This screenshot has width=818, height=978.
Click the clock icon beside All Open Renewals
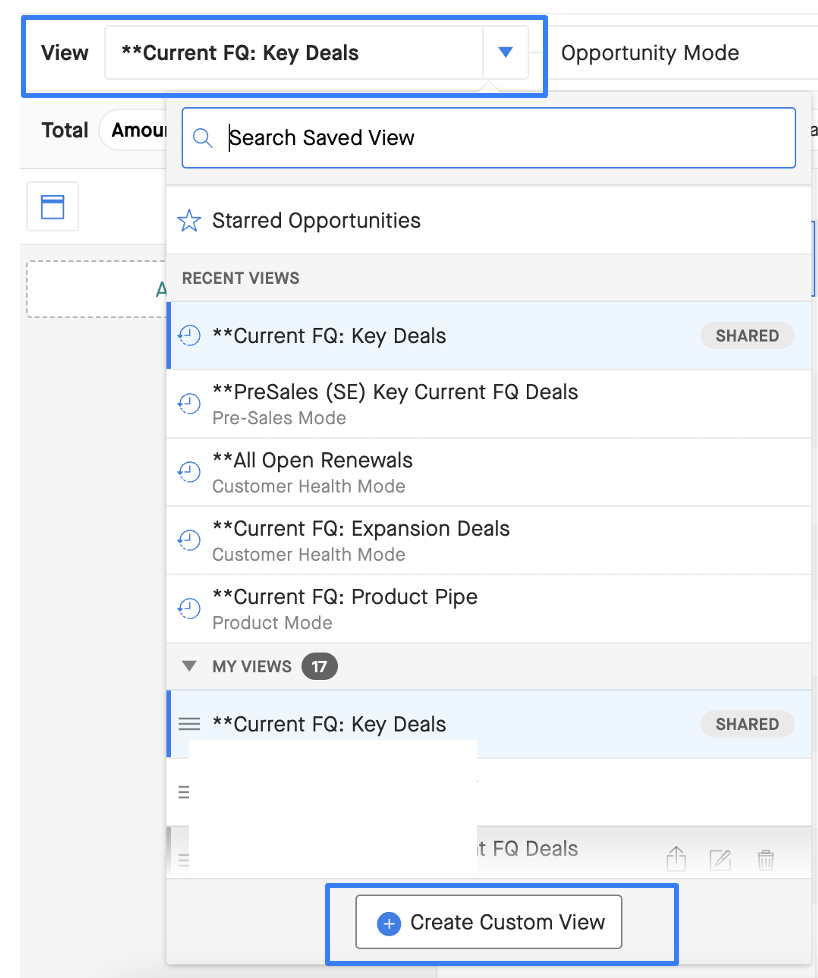(189, 472)
